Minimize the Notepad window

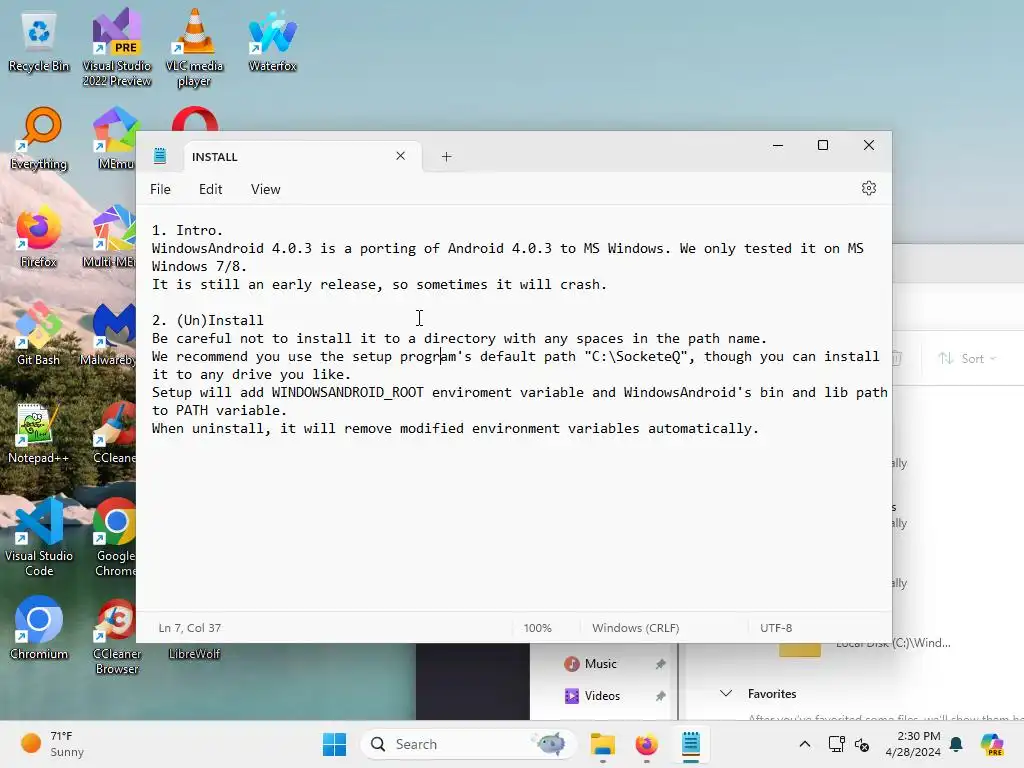[778, 145]
